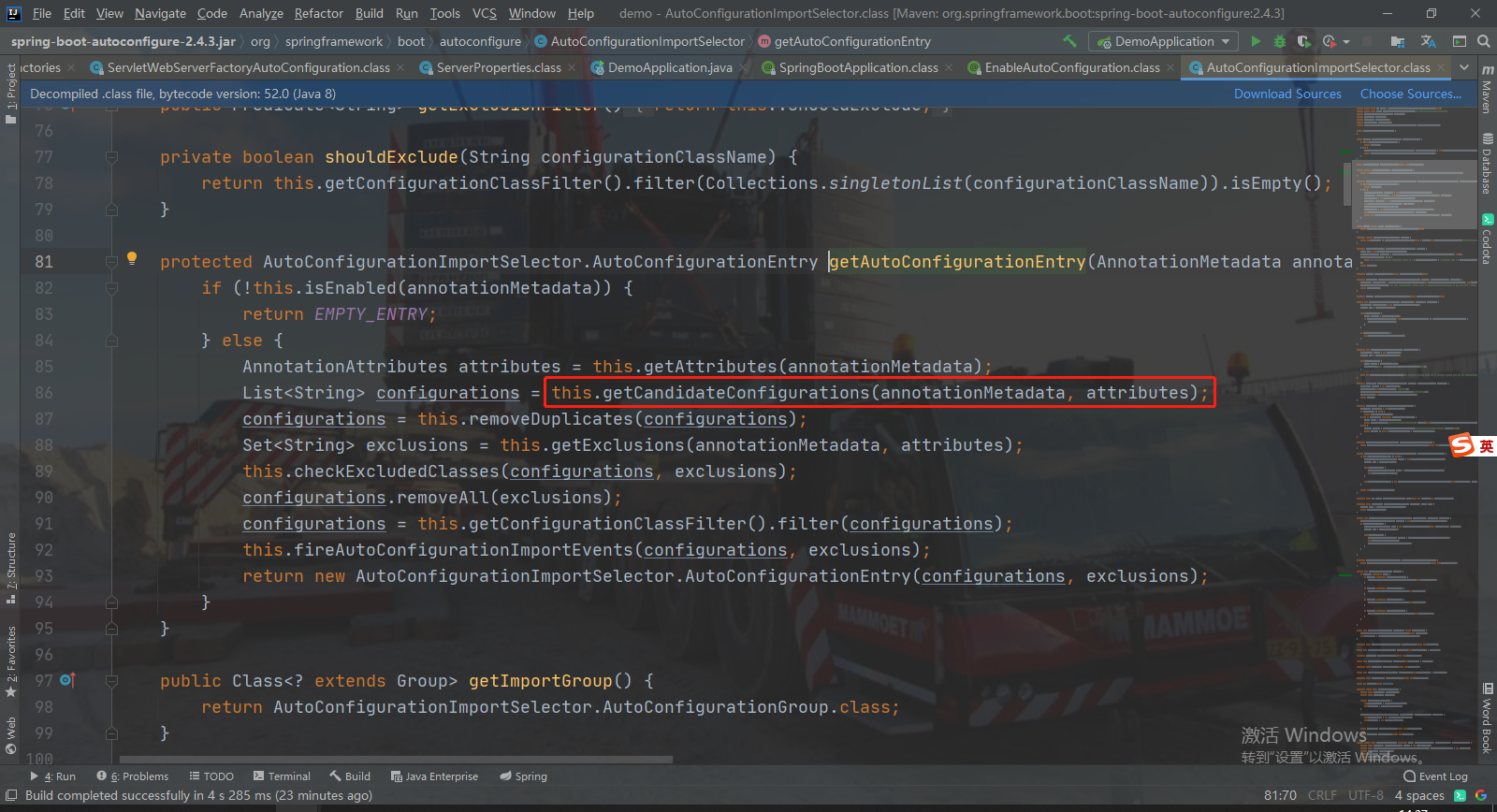Open the Navigate menu
This screenshot has width=1497, height=812.
click(x=160, y=13)
